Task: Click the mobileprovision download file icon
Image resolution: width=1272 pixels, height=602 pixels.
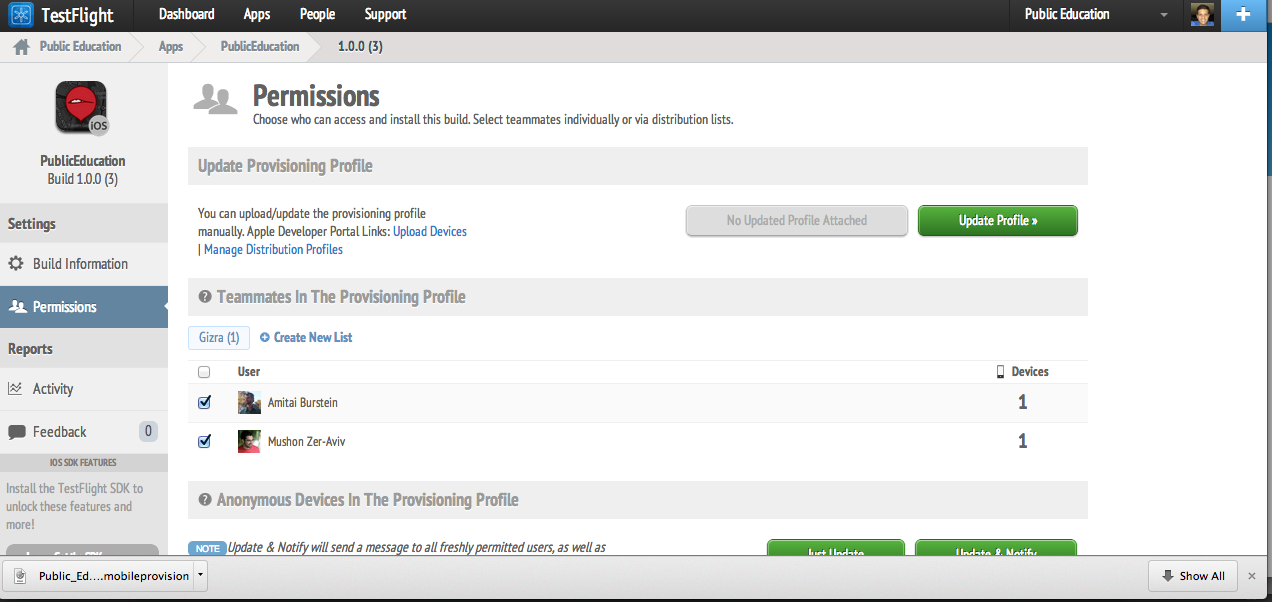Action: (20, 576)
